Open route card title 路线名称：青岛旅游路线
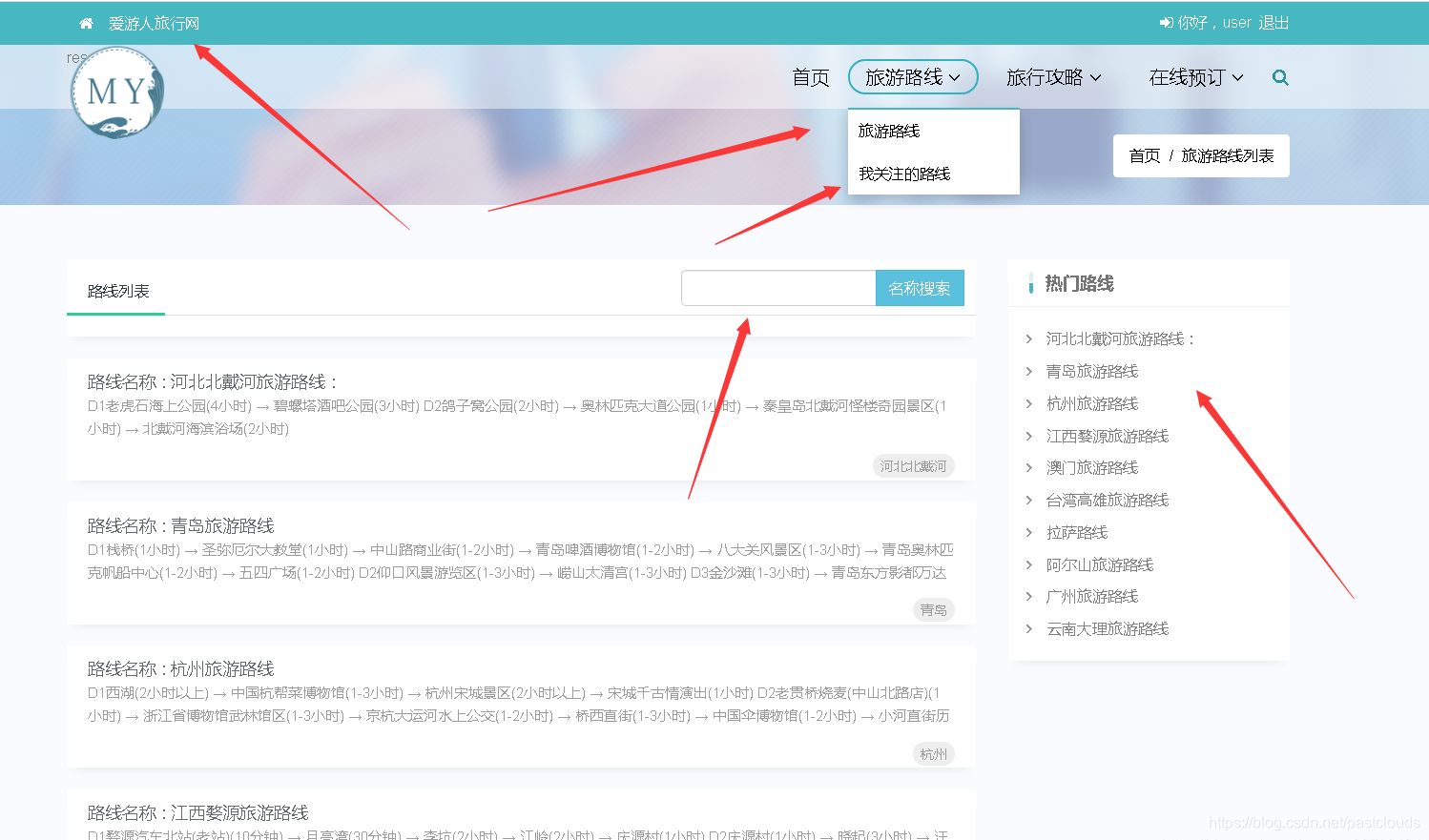 click(180, 525)
